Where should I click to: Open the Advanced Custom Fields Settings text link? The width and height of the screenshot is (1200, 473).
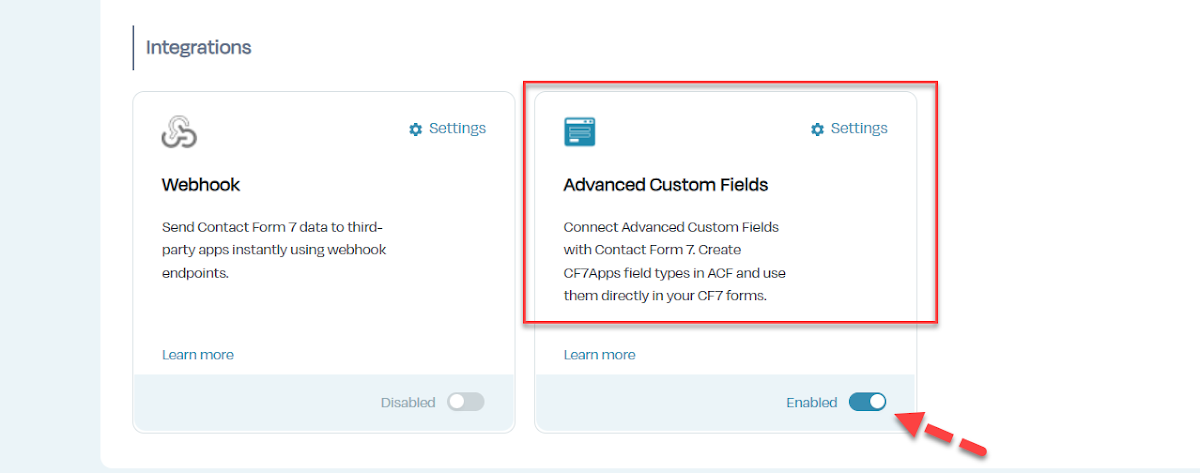pyautogui.click(x=859, y=128)
